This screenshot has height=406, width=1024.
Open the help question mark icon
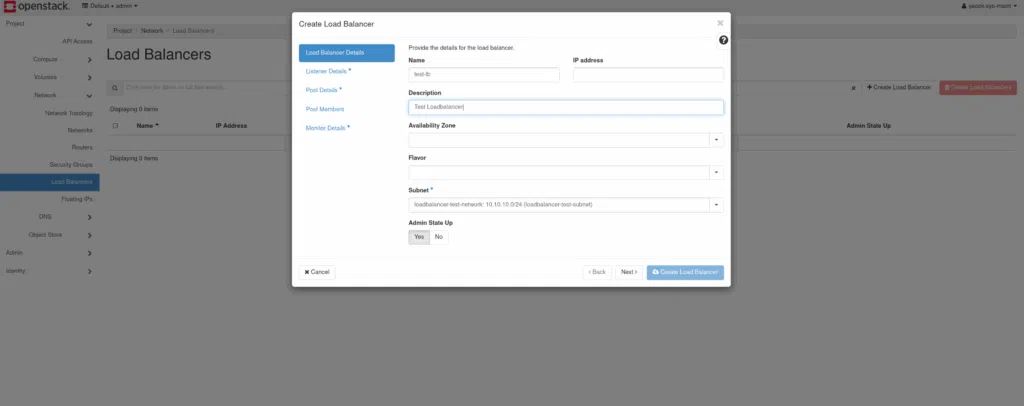723,40
